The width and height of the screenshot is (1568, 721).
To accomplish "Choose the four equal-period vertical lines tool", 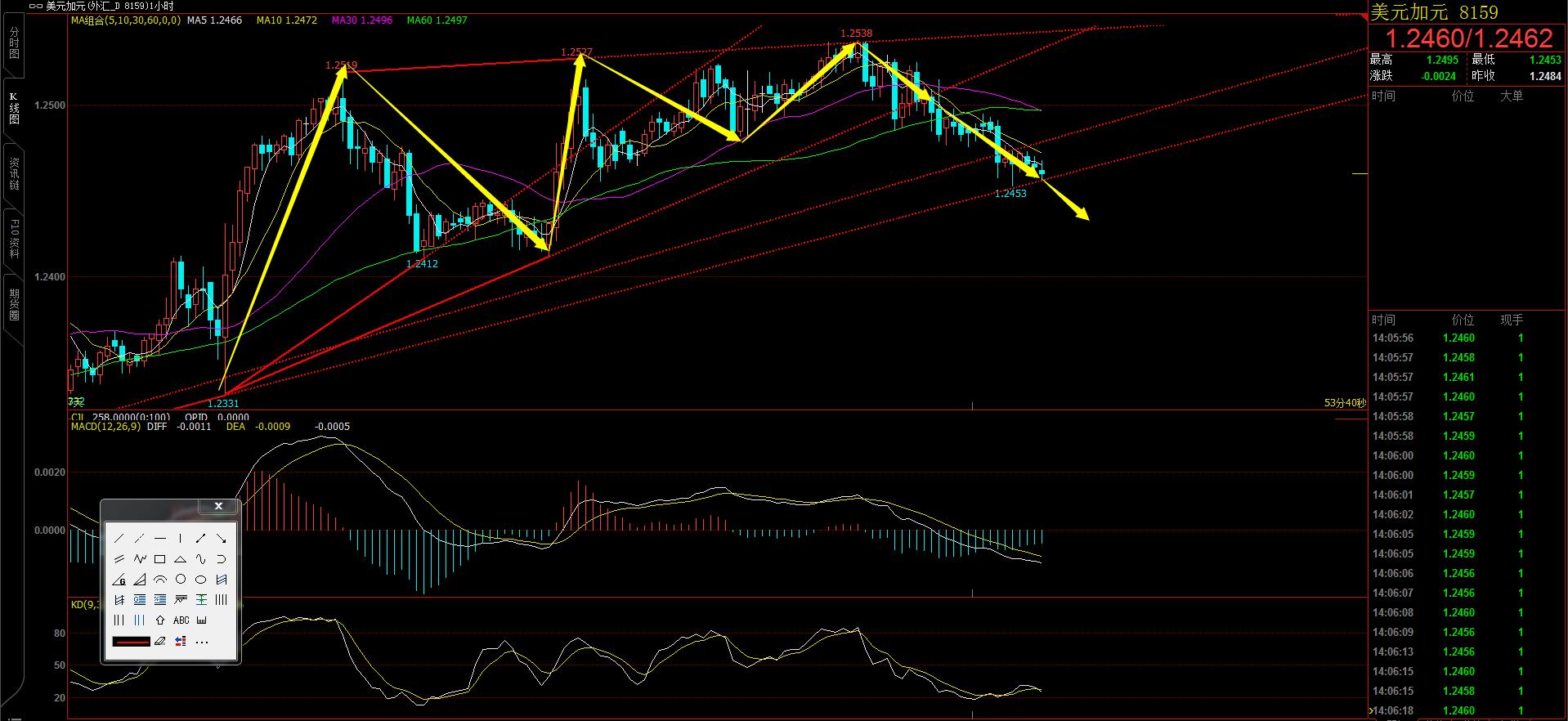I will click(221, 600).
